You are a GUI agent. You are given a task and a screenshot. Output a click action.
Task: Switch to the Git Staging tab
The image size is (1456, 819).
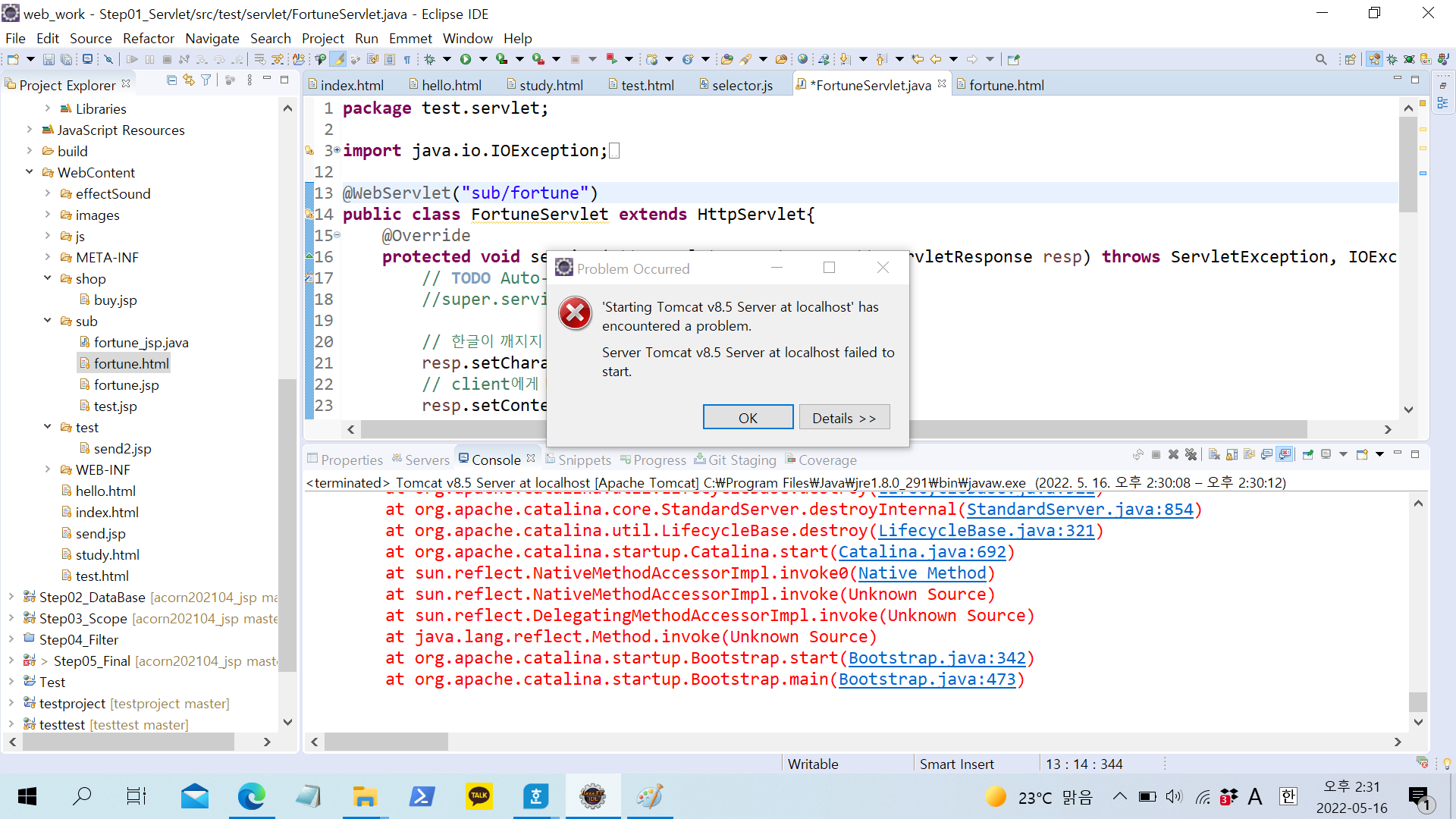click(x=735, y=460)
